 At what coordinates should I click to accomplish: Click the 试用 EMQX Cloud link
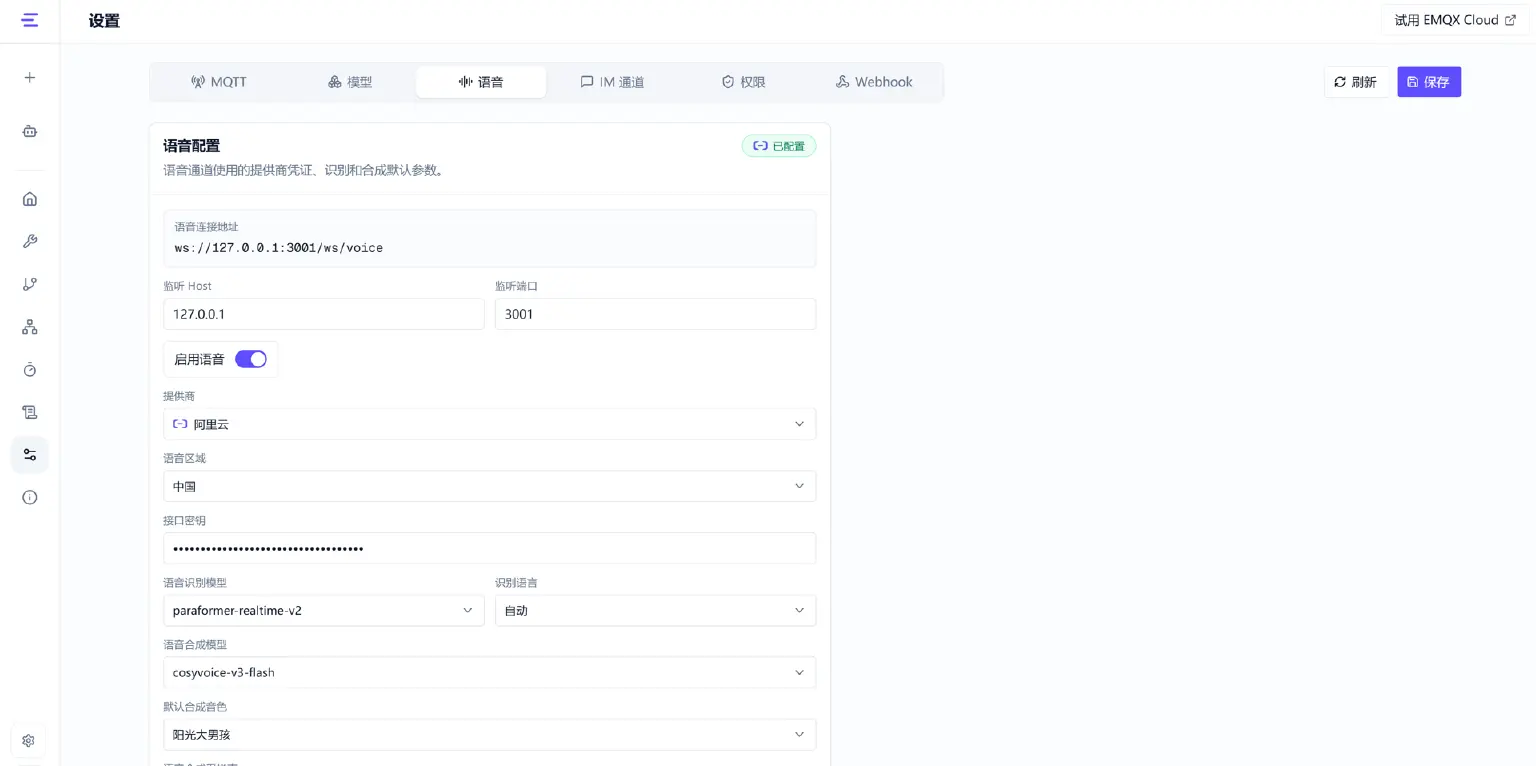tap(1455, 20)
